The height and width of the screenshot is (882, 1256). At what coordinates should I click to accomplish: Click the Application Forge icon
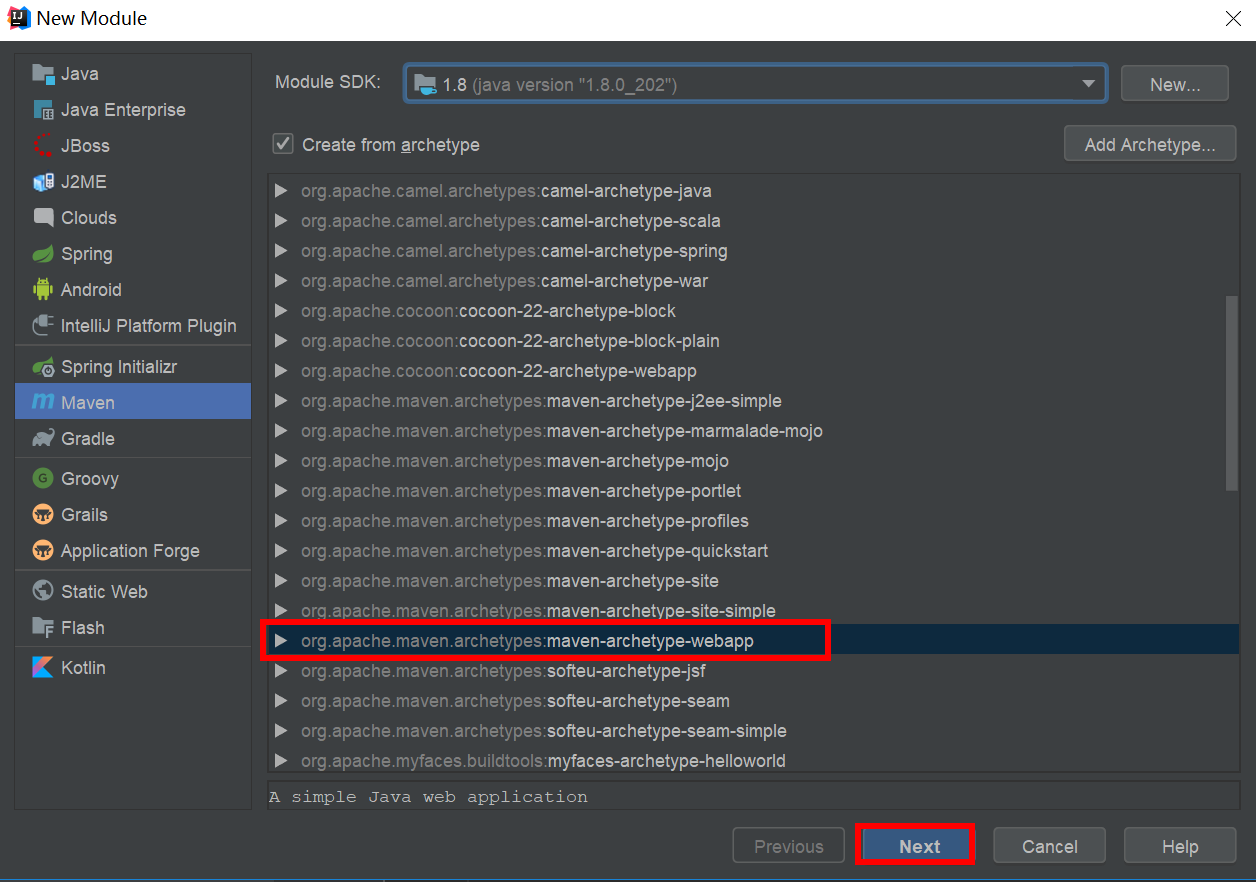click(x=43, y=551)
